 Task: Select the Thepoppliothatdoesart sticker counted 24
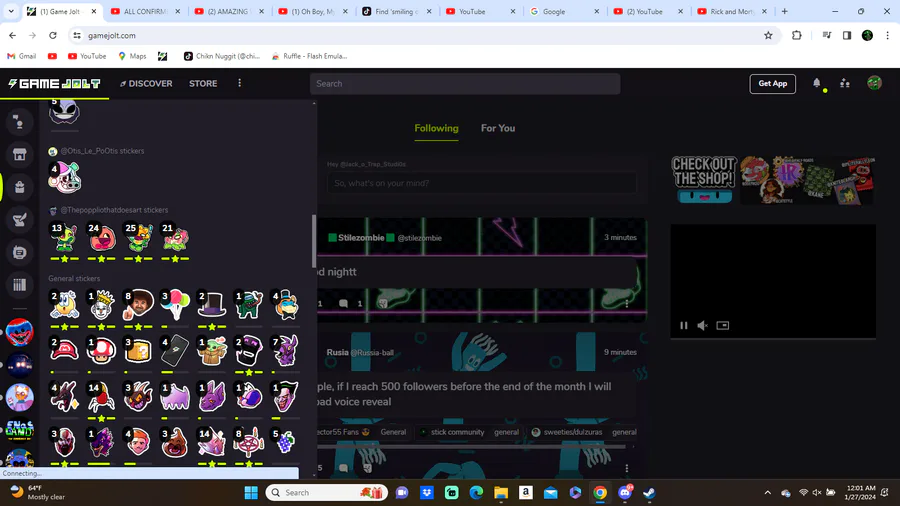click(x=102, y=236)
